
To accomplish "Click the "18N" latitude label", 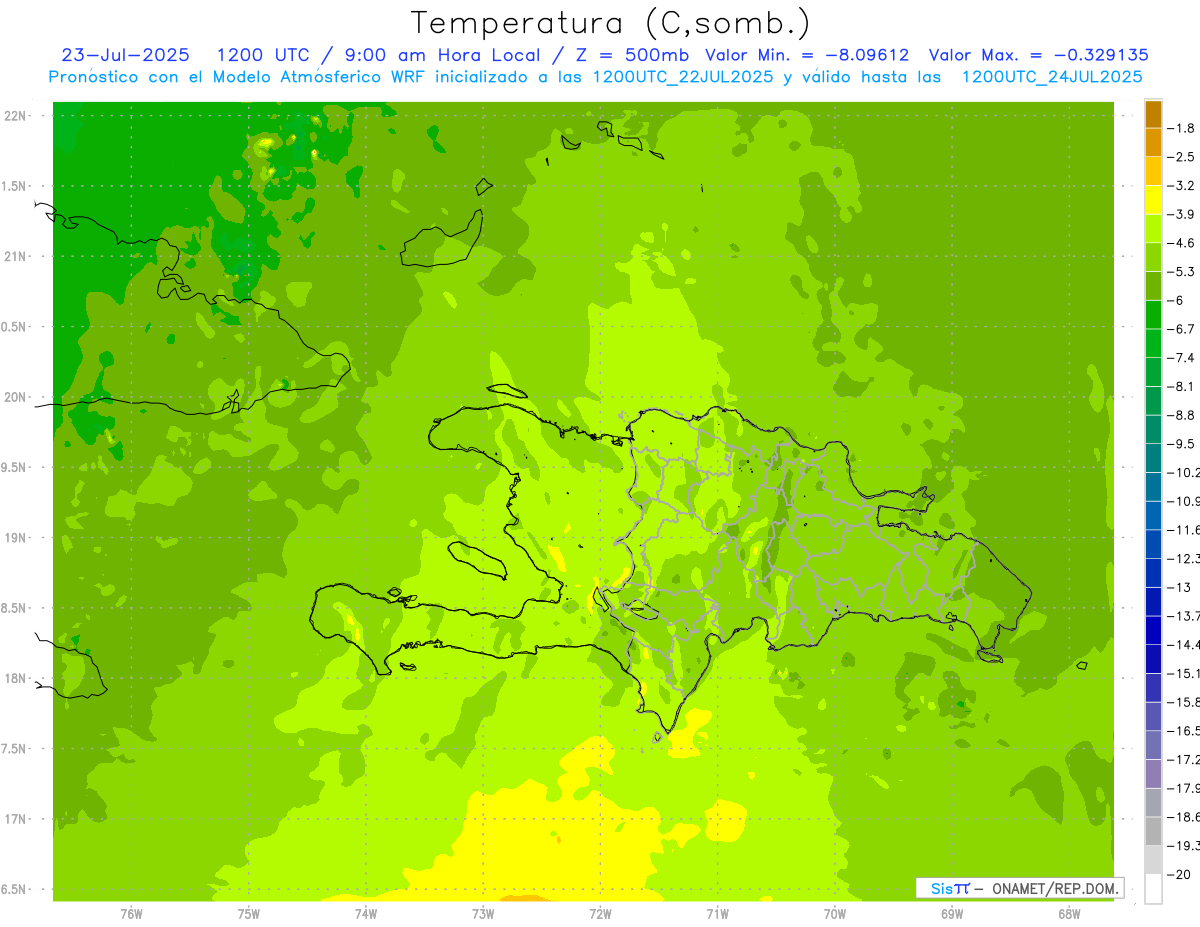I will click(x=15, y=679).
